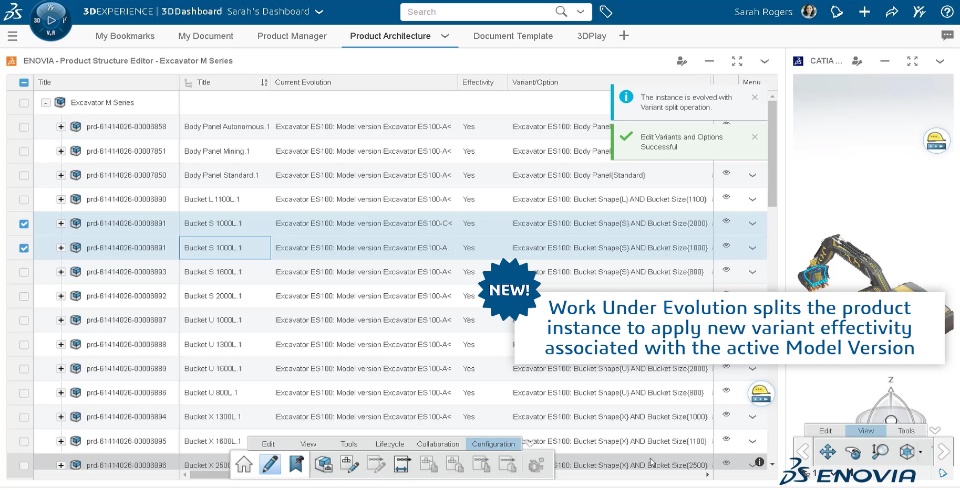Click the search magnifier icon
This screenshot has height=490, width=960.
click(x=561, y=12)
